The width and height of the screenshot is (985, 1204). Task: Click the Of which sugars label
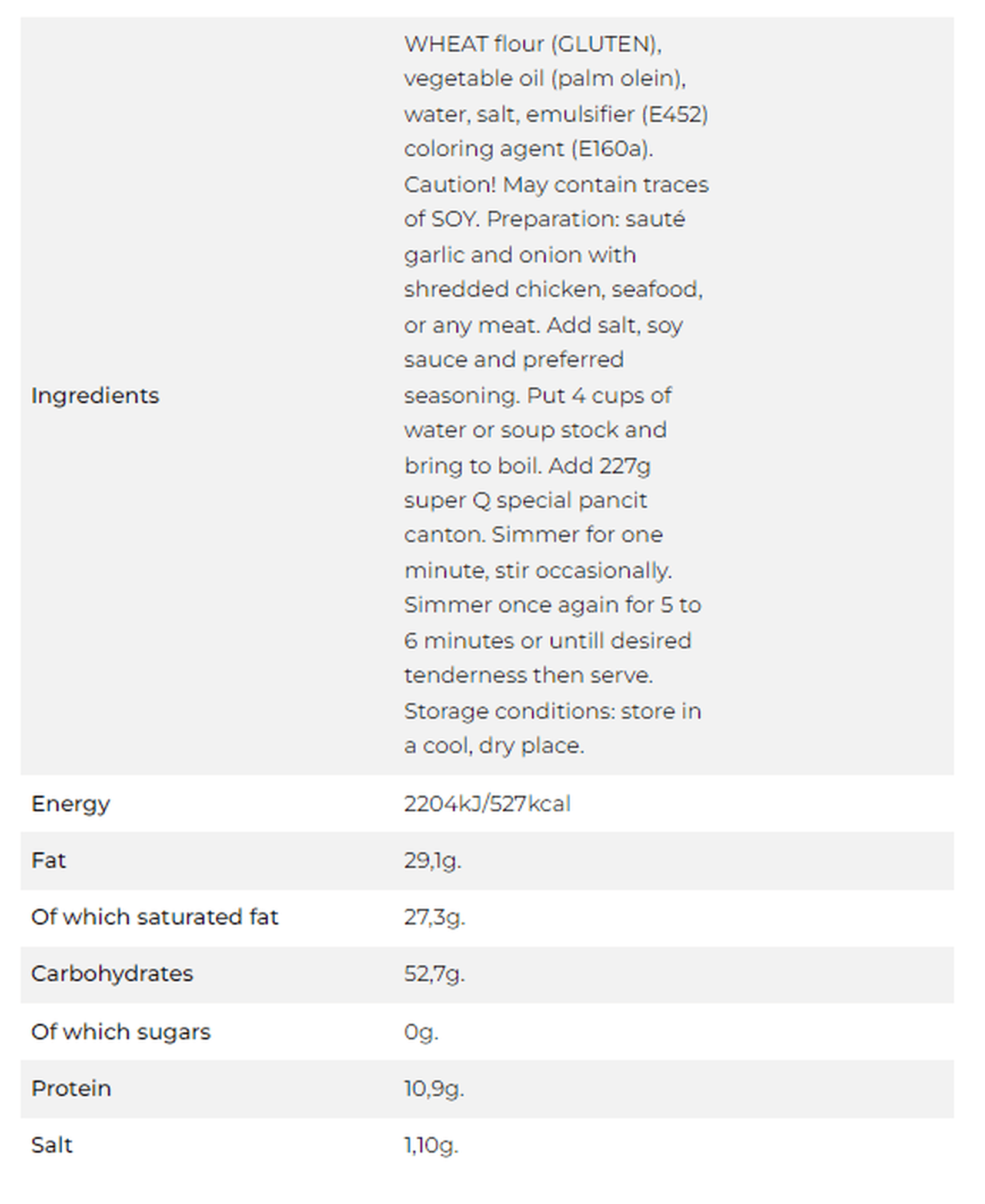pyautogui.click(x=121, y=1032)
